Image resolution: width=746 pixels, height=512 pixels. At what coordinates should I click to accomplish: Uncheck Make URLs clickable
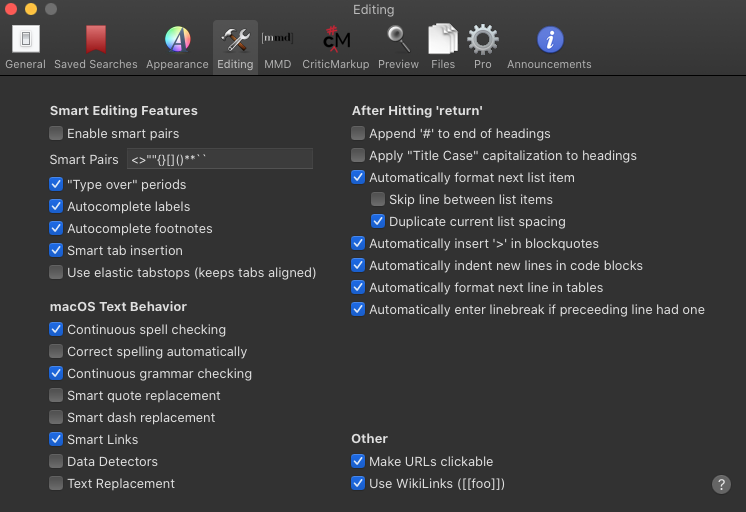point(359,462)
